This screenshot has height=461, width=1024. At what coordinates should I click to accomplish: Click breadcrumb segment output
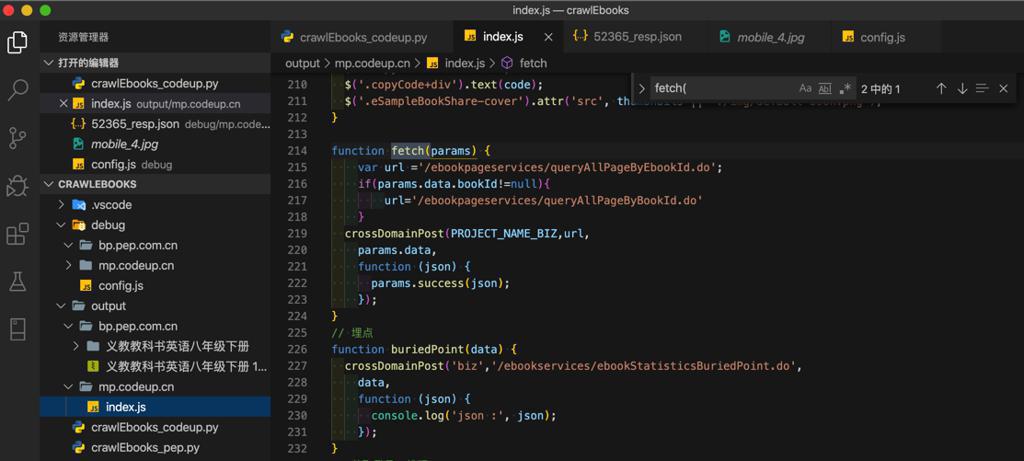click(x=302, y=63)
